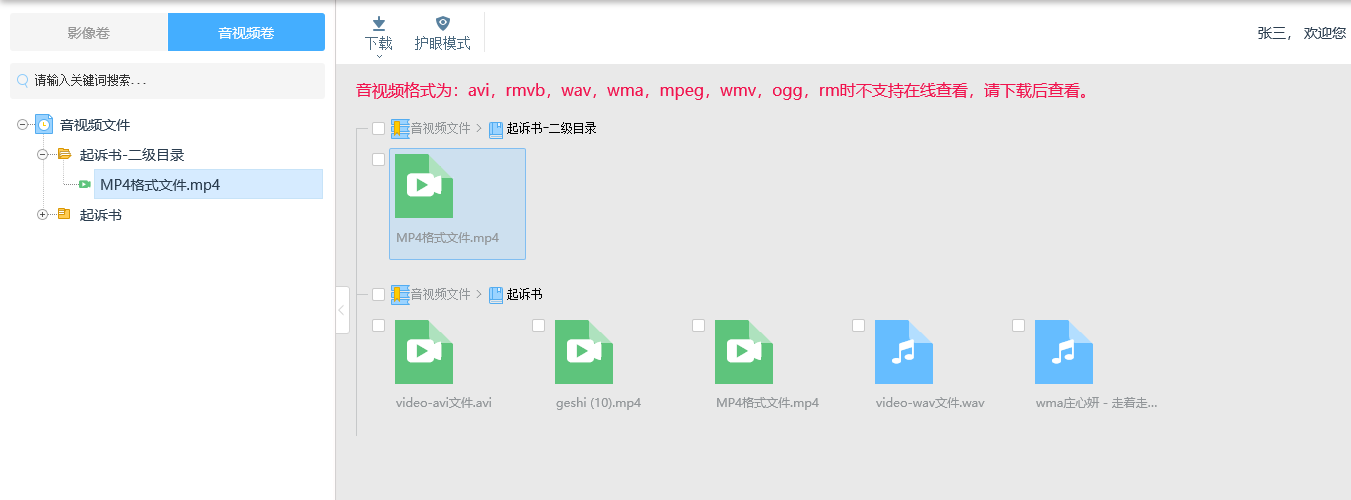The height and width of the screenshot is (500, 1351).
Task: Click the book icon before 起诉书-二级目录 breadcrumb
Action: tap(496, 128)
